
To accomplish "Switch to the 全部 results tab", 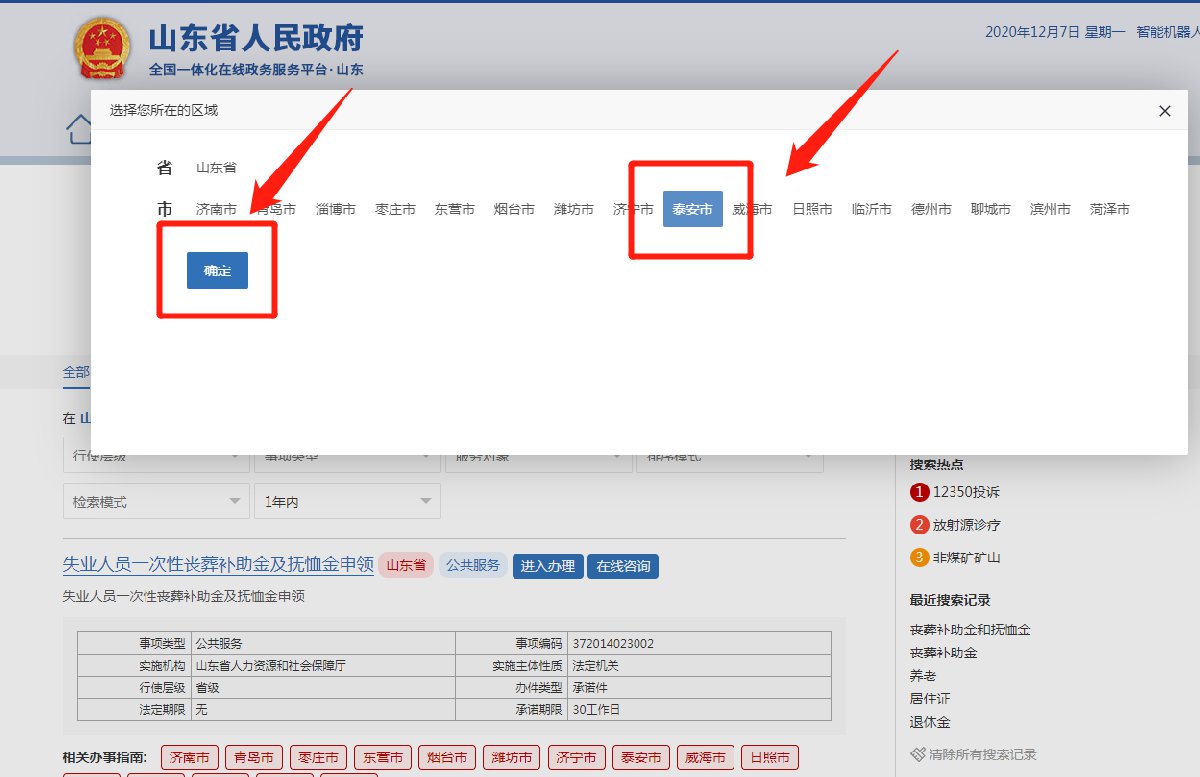I will click(76, 372).
